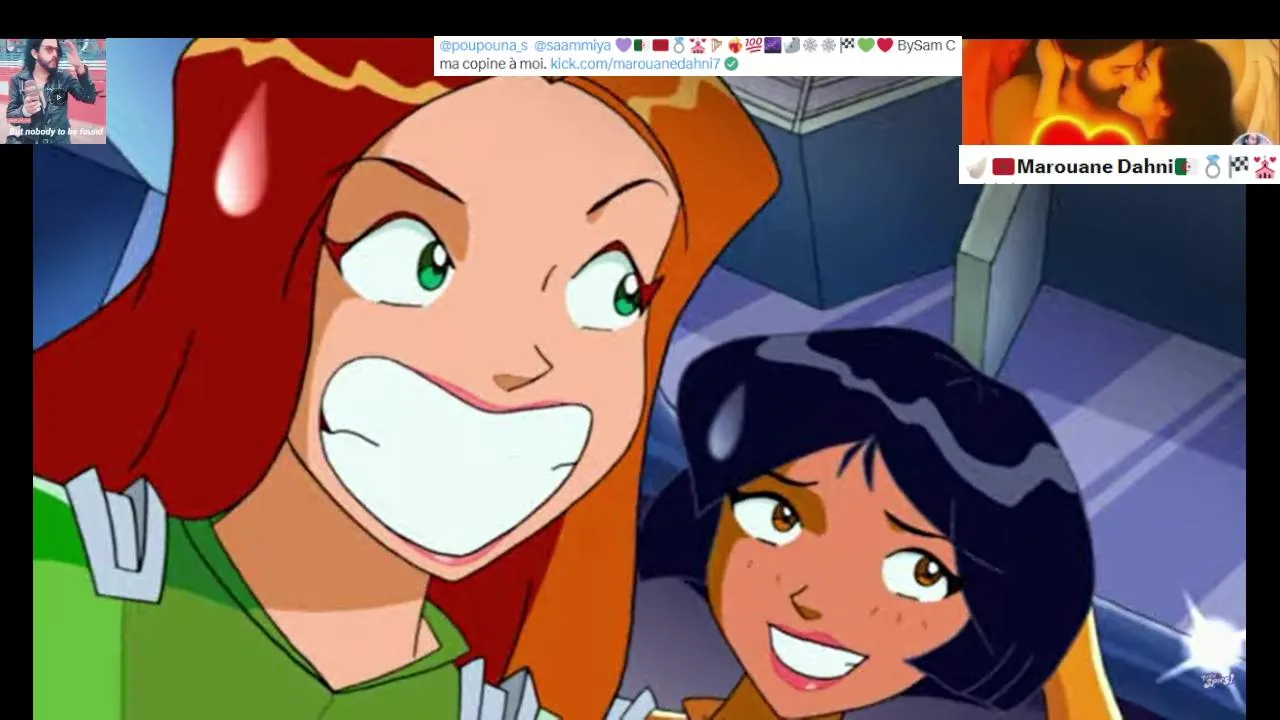Click the checkered flag emoji beside Marouane Dahni
The image size is (1280, 720).
tap(1238, 166)
